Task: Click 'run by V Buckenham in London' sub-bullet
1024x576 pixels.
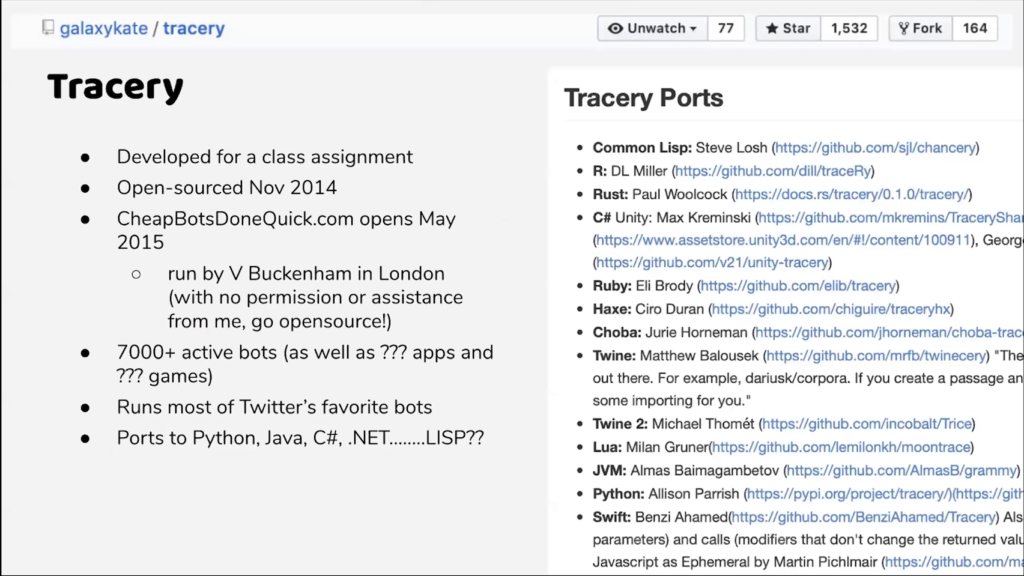Action: pos(306,274)
